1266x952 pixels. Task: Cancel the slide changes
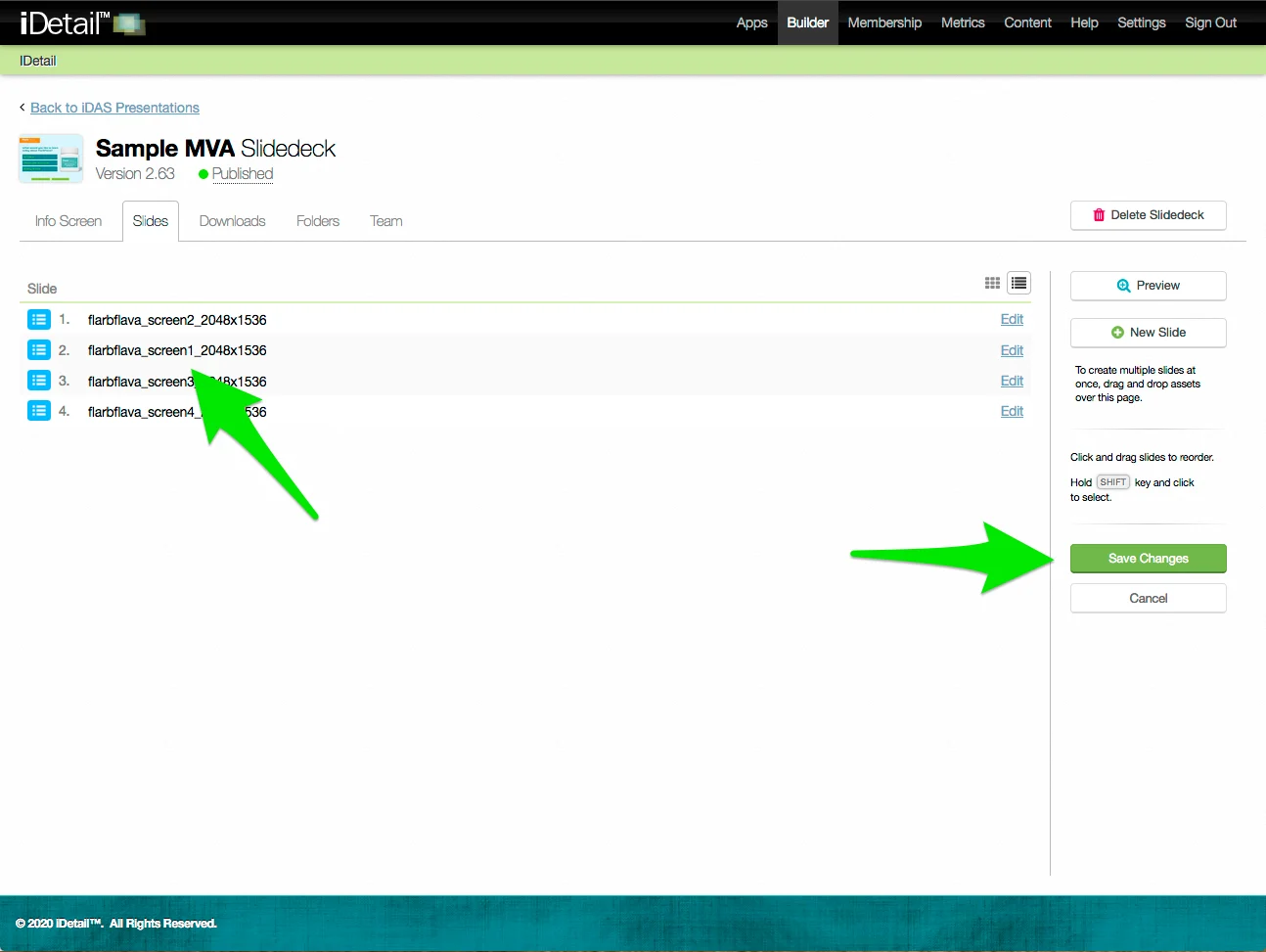tap(1149, 599)
